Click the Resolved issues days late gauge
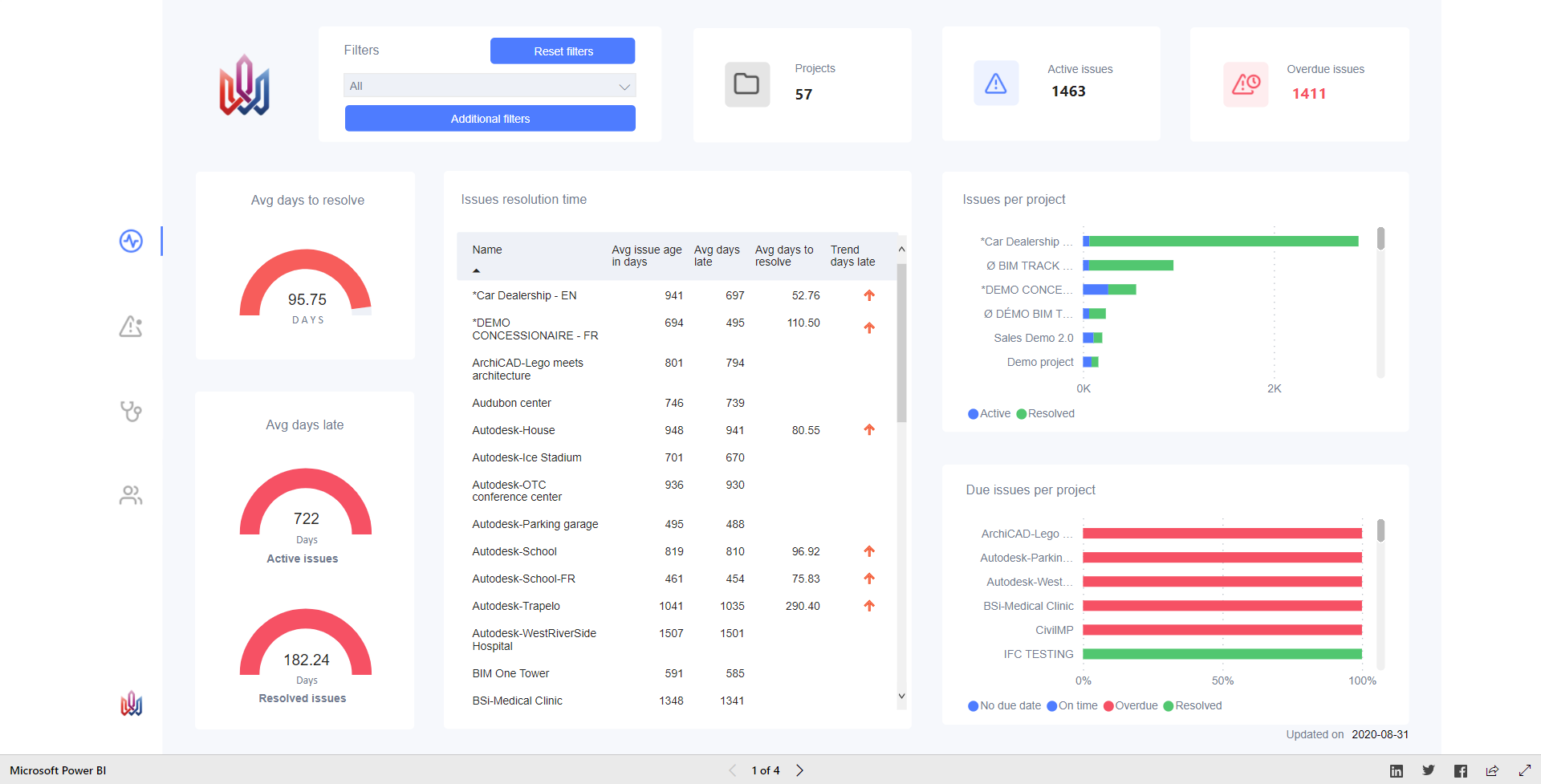Image resolution: width=1541 pixels, height=784 pixels. 306,642
